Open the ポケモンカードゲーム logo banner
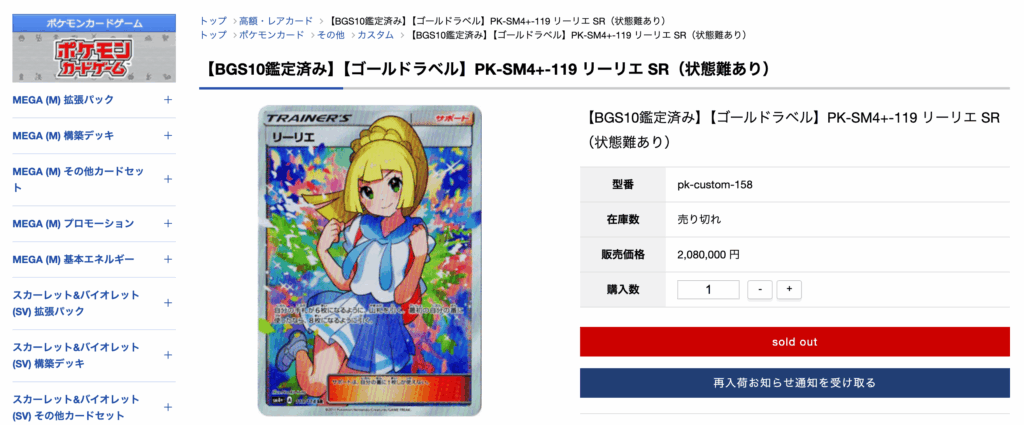The image size is (1024, 425). click(x=94, y=48)
